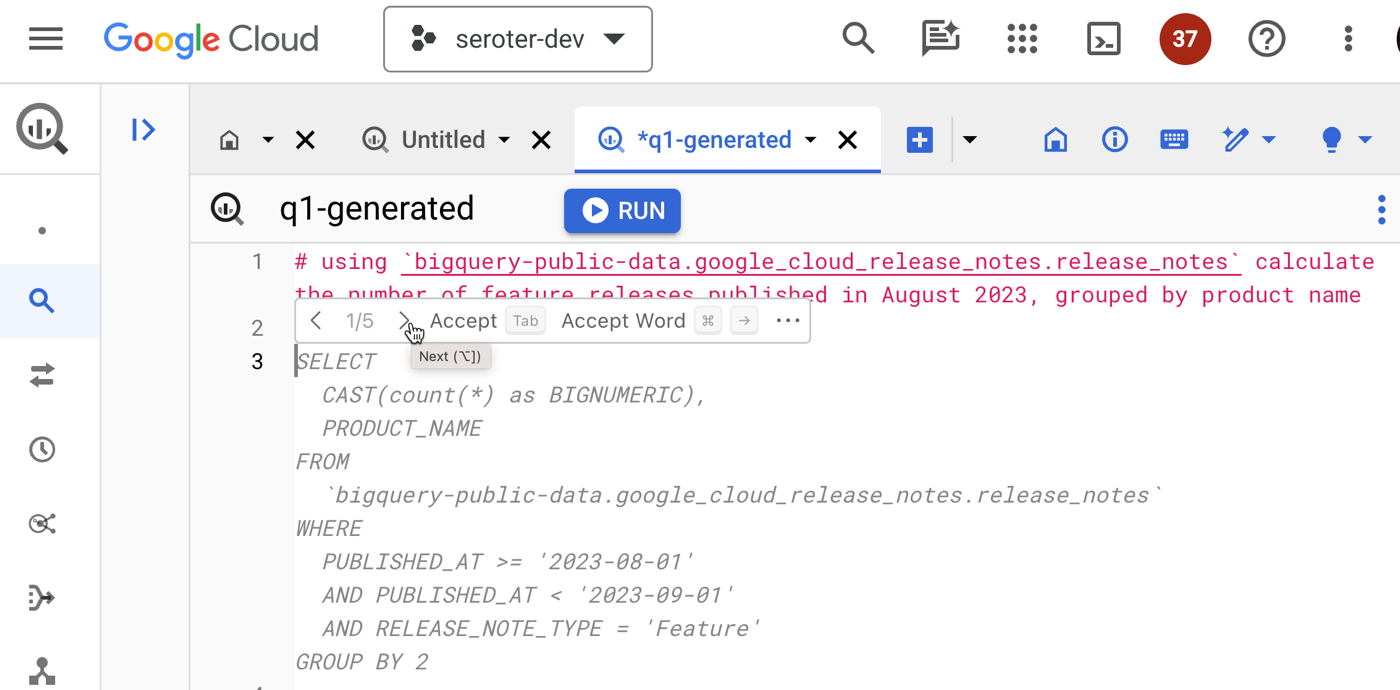This screenshot has width=1400, height=690.
Task: Open the Google apps grid icon
Action: 1022,39
